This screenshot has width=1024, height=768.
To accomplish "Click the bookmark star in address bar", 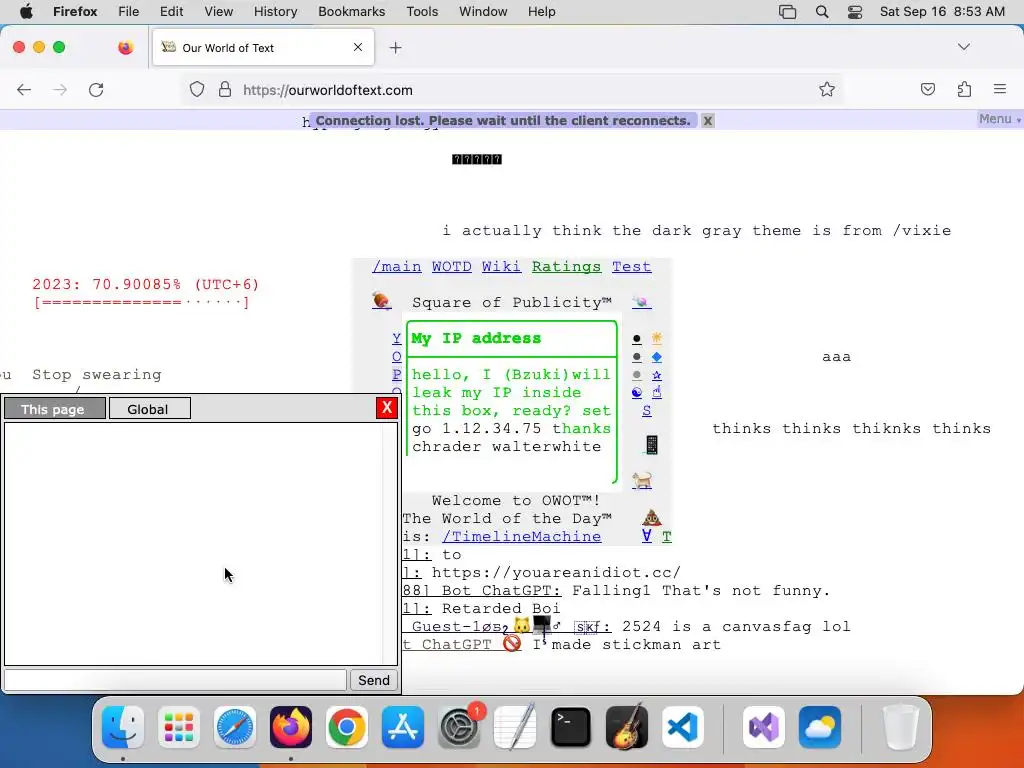I will pos(827,89).
